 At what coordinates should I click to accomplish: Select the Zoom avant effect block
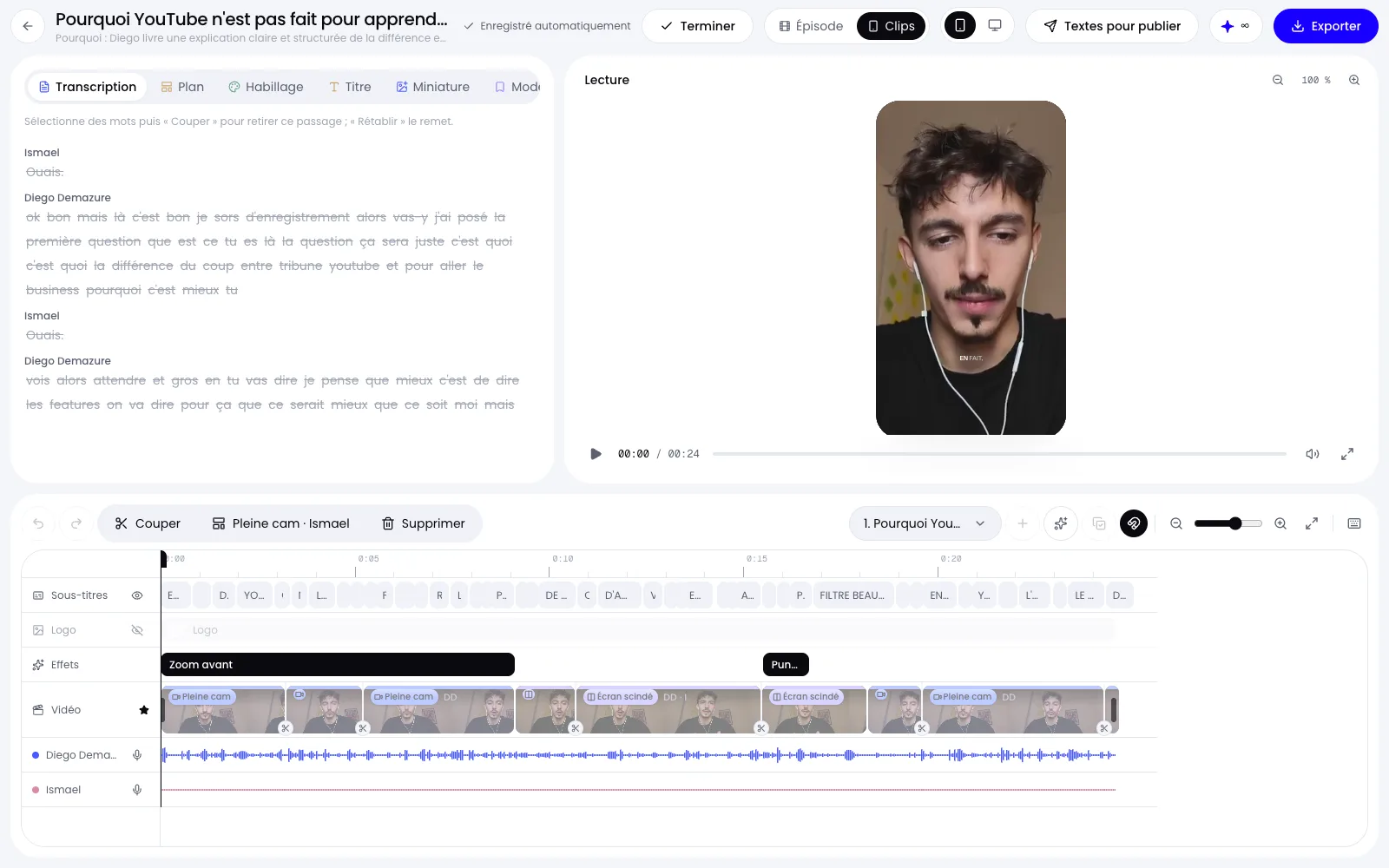click(x=338, y=665)
